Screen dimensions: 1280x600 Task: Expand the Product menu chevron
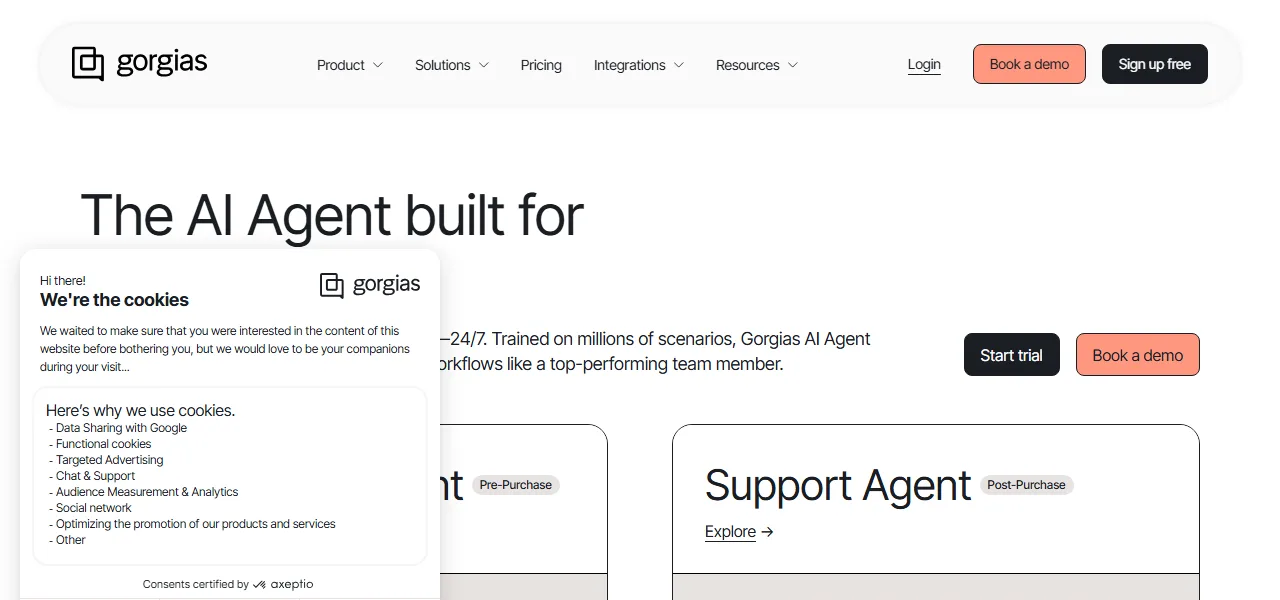click(378, 65)
